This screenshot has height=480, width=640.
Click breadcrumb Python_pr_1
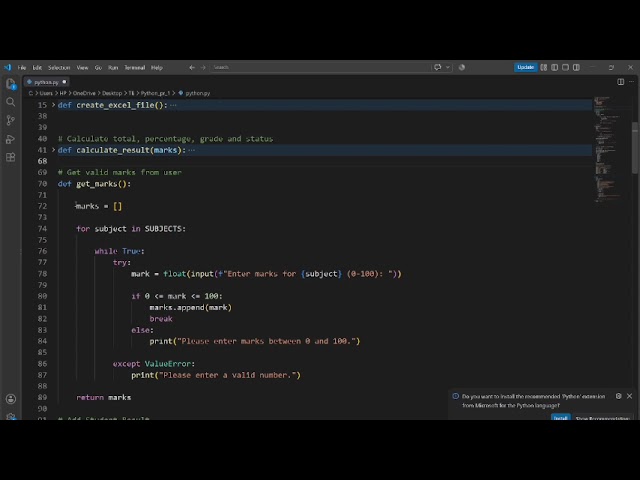(x=155, y=93)
